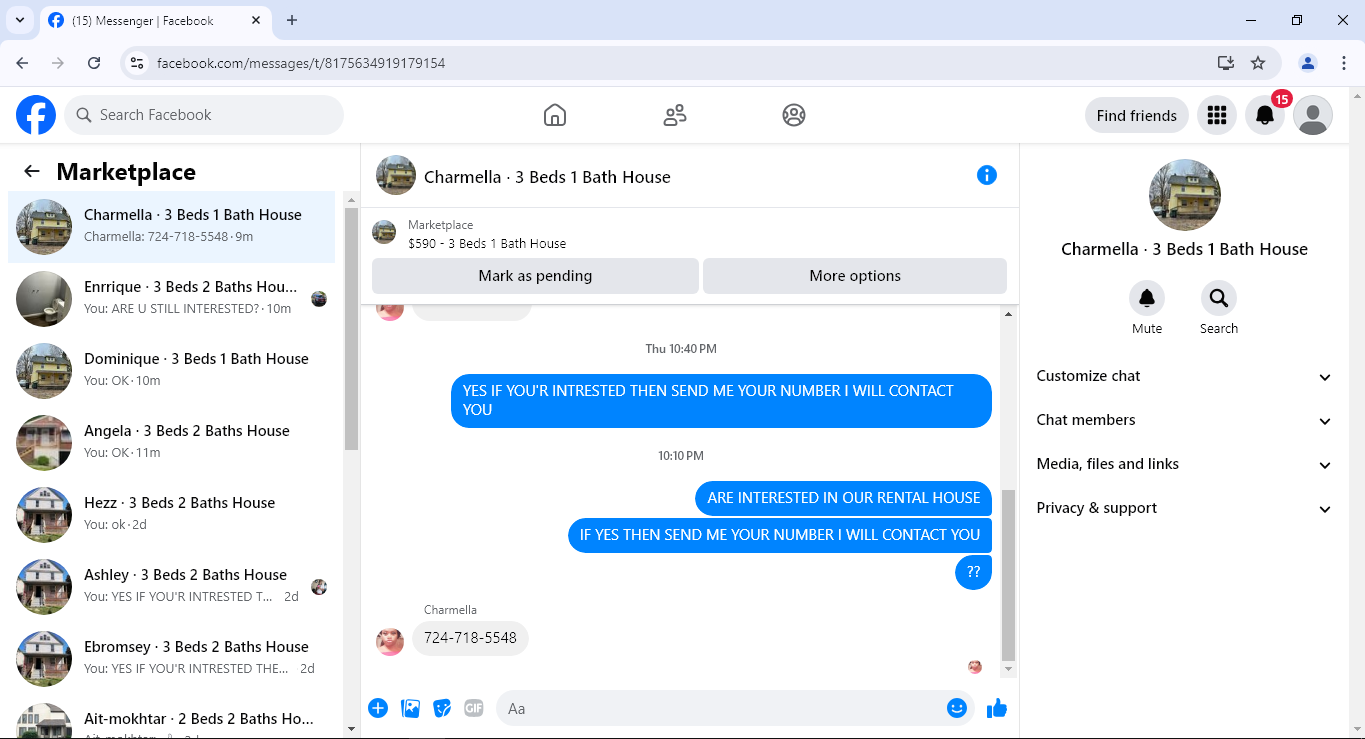Screen dimensions: 1365x739
Task: Open Hezz 3 Beds 2 Baths conversation
Action: pyautogui.click(x=172, y=515)
